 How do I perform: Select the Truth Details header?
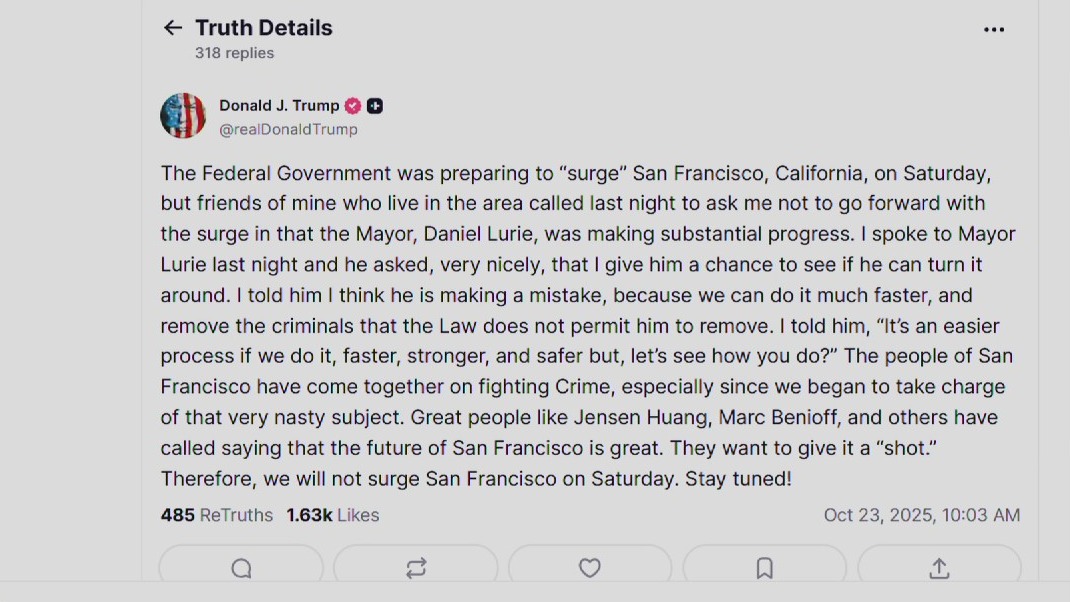(x=264, y=28)
